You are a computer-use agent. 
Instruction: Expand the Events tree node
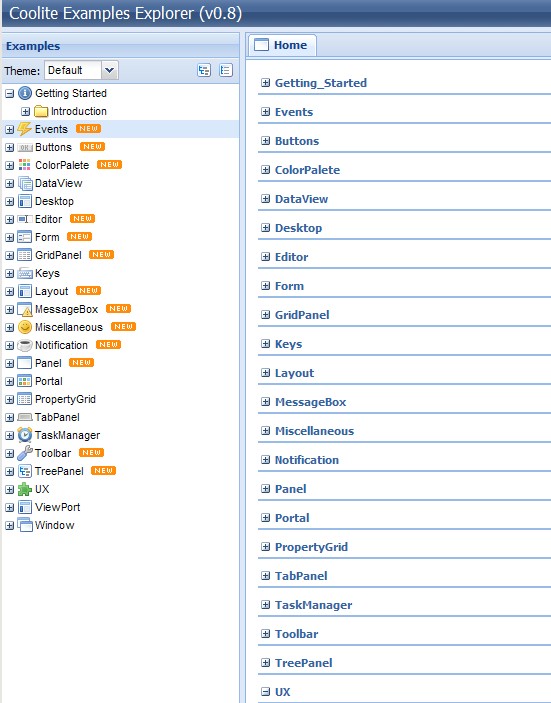[9, 130]
